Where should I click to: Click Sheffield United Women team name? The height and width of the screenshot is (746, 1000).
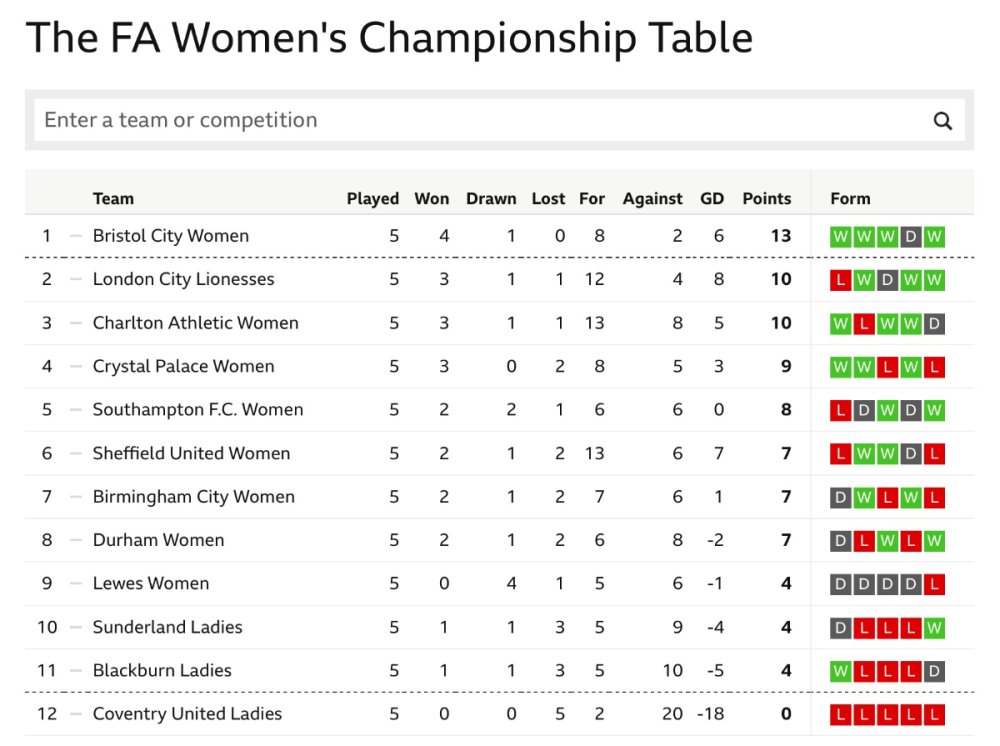[x=191, y=453]
